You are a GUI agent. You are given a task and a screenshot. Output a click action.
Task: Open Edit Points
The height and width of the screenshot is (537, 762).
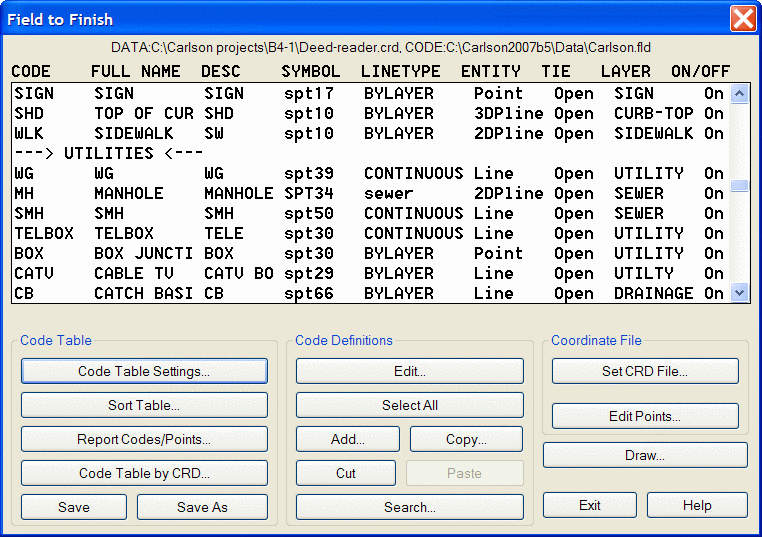pyautogui.click(x=645, y=416)
